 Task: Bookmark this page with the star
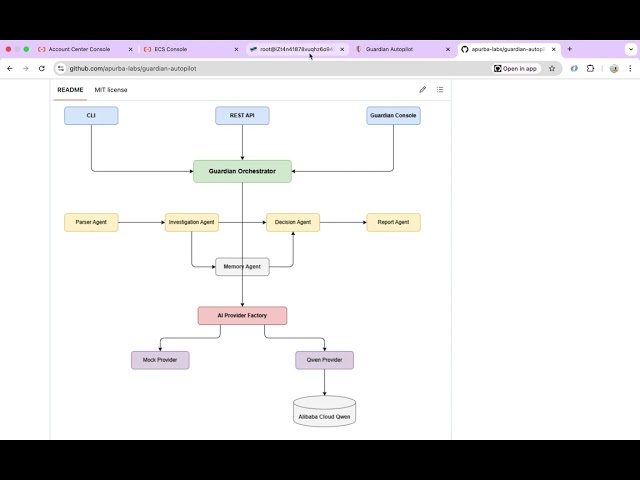click(552, 69)
